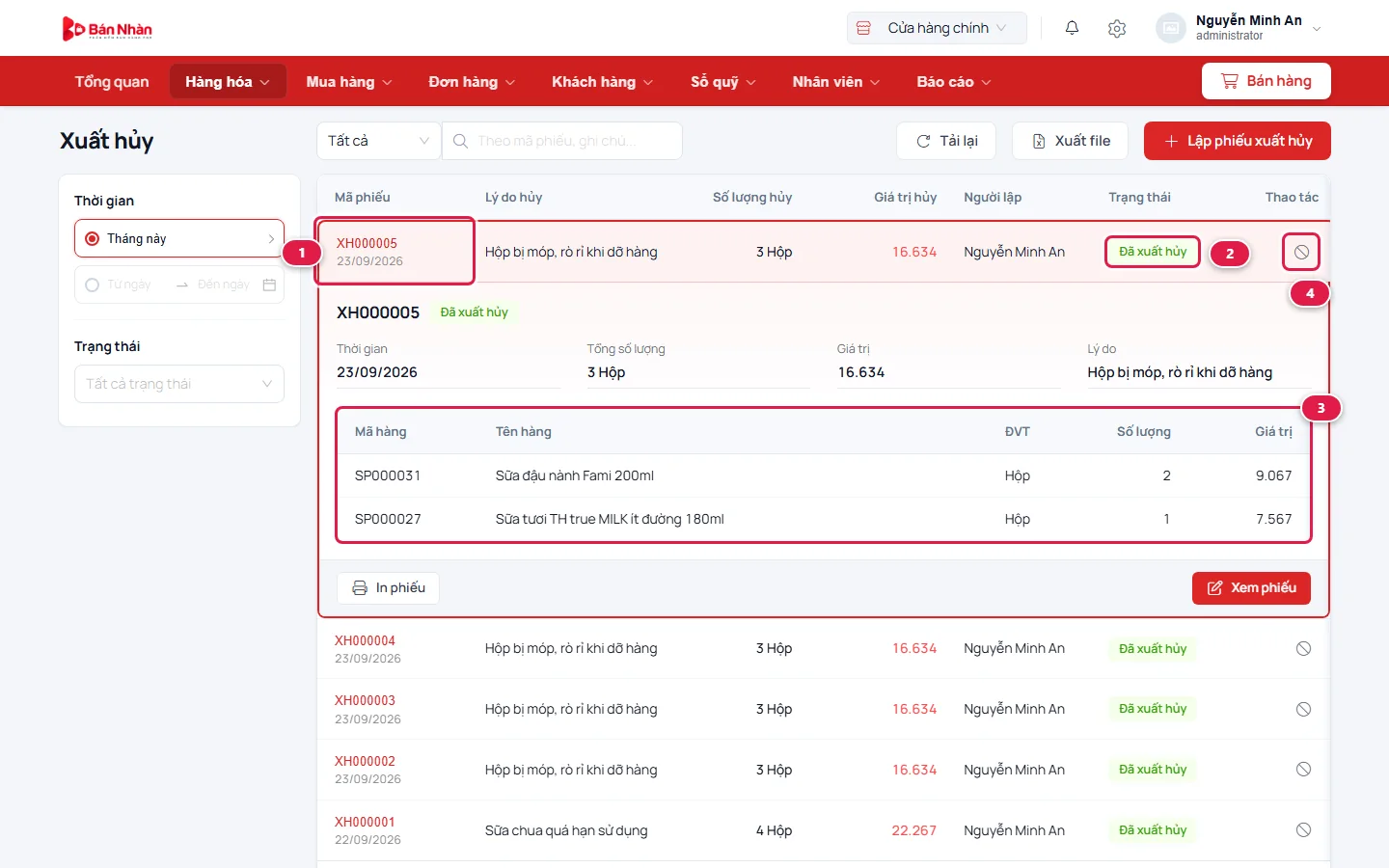Screen dimensions: 1389x868
Task: Open the Mua hàng menu
Action: coord(349,82)
